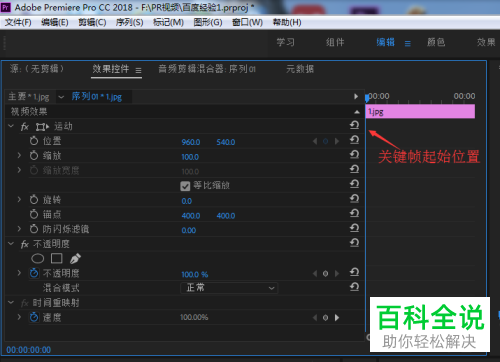
Task: Collapse the Opacity (不透明度) effect group
Action: point(11,244)
